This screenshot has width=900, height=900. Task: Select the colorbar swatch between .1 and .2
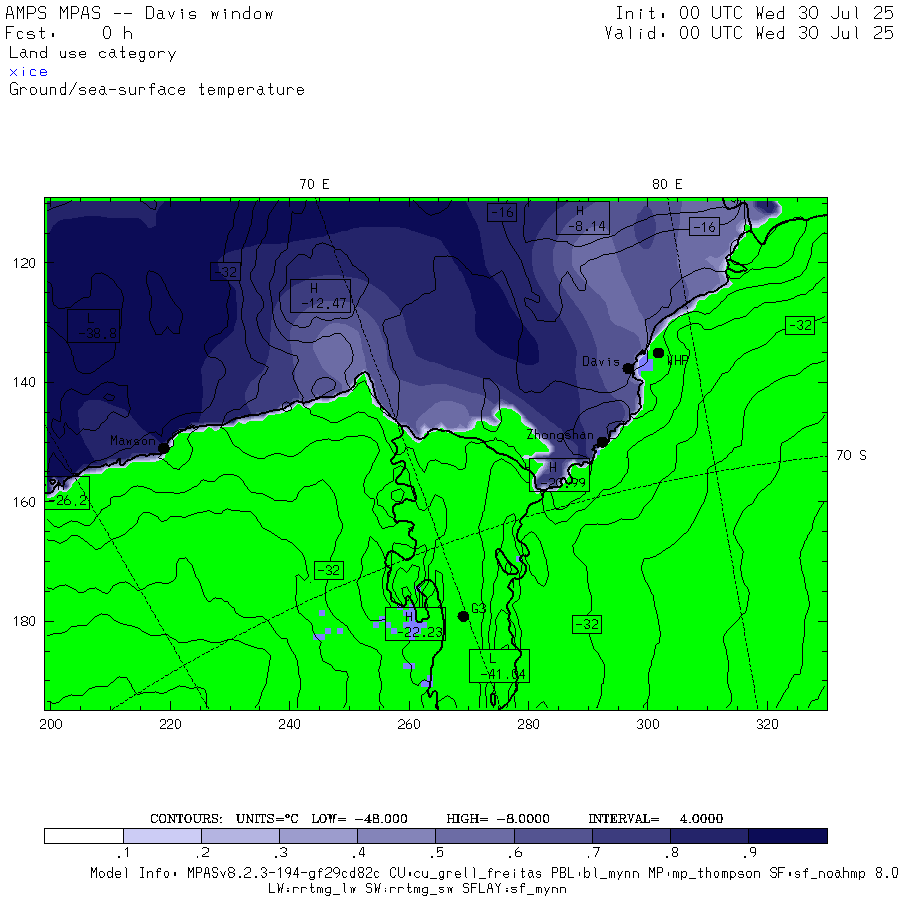(x=162, y=836)
